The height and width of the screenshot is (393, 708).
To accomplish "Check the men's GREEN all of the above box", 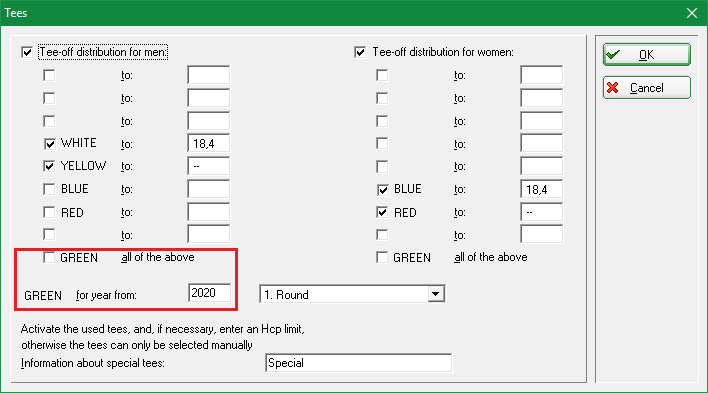I will point(49,257).
